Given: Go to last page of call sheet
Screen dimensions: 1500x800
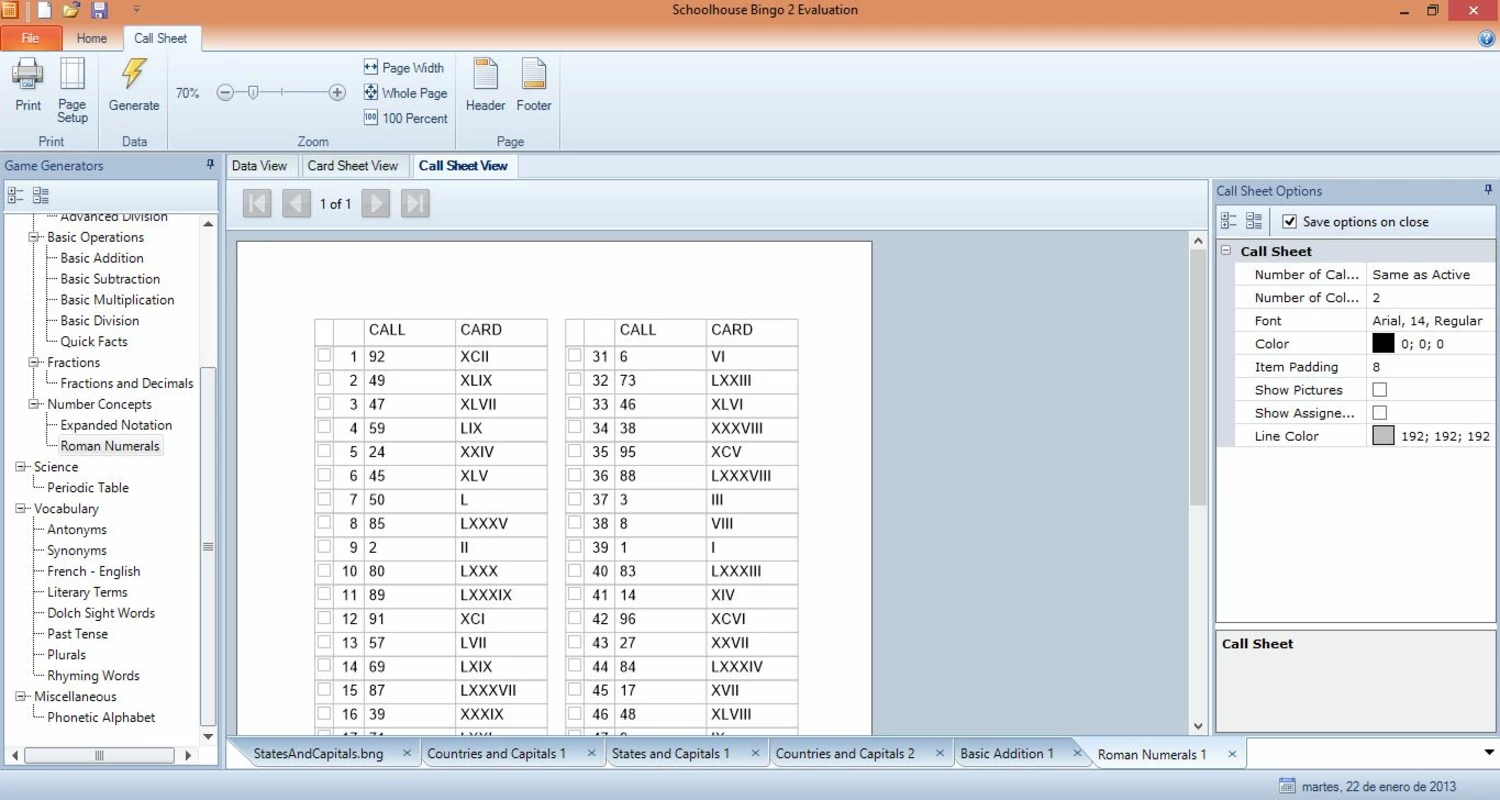Looking at the screenshot, I should tap(415, 204).
